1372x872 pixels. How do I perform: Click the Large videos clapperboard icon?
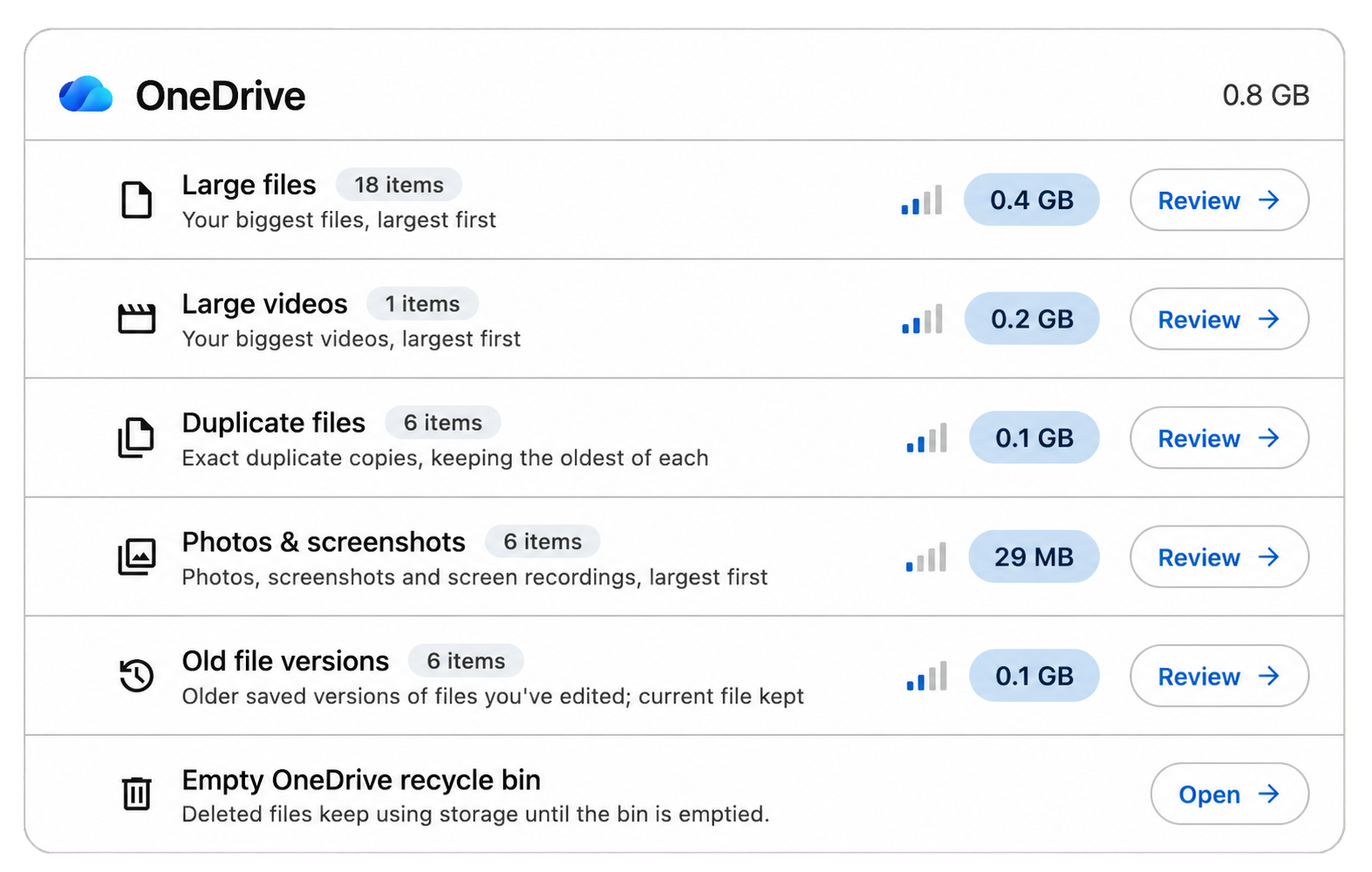click(x=136, y=319)
